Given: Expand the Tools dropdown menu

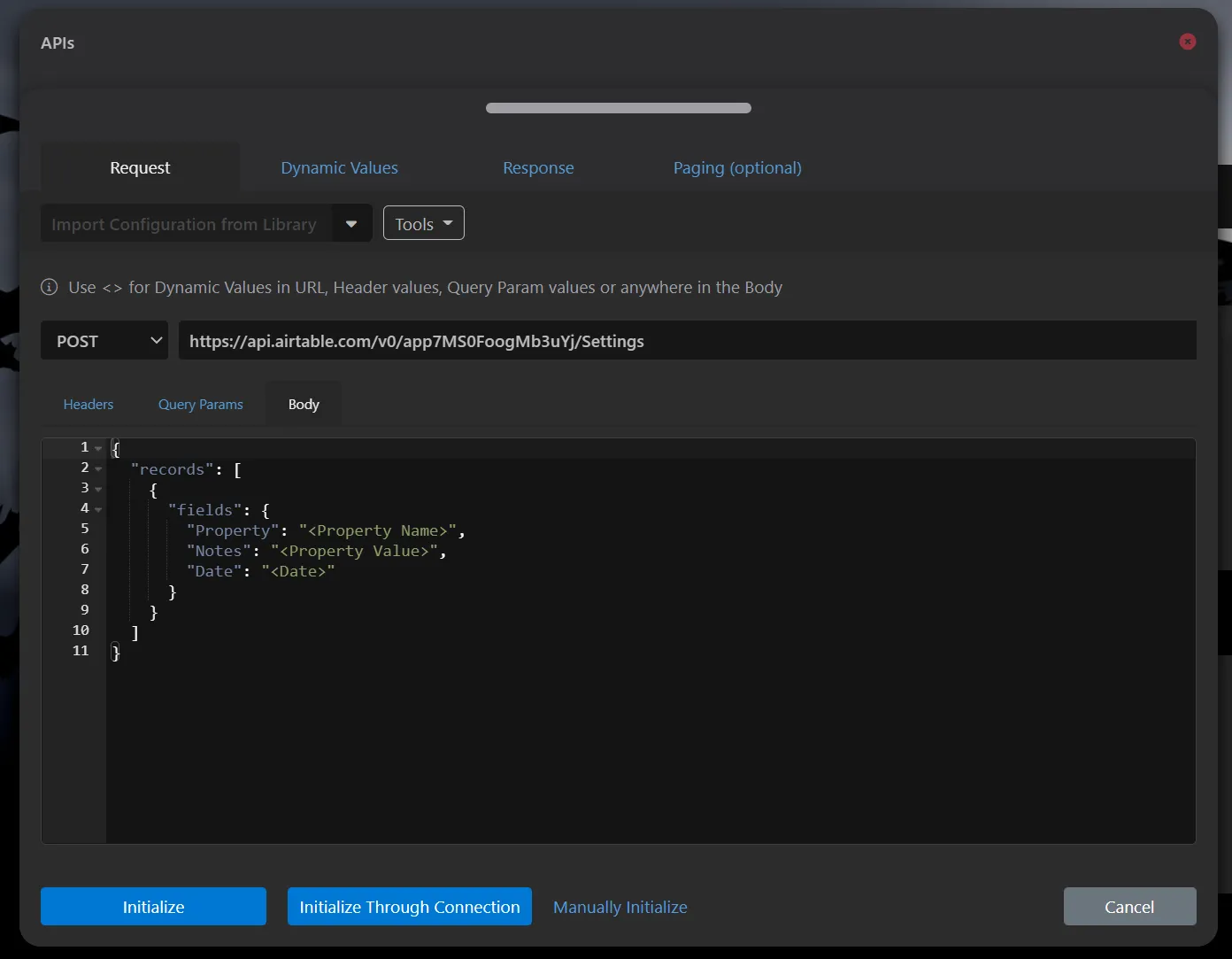Looking at the screenshot, I should pos(423,223).
